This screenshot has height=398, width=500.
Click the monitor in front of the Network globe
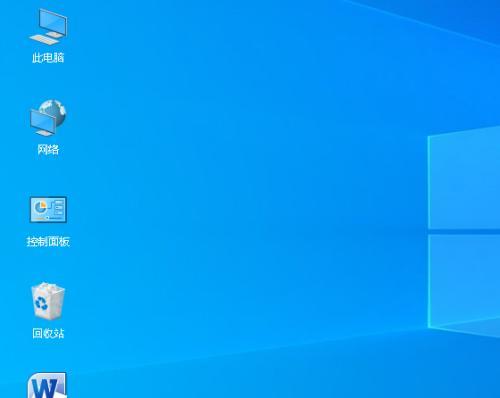pyautogui.click(x=42, y=123)
